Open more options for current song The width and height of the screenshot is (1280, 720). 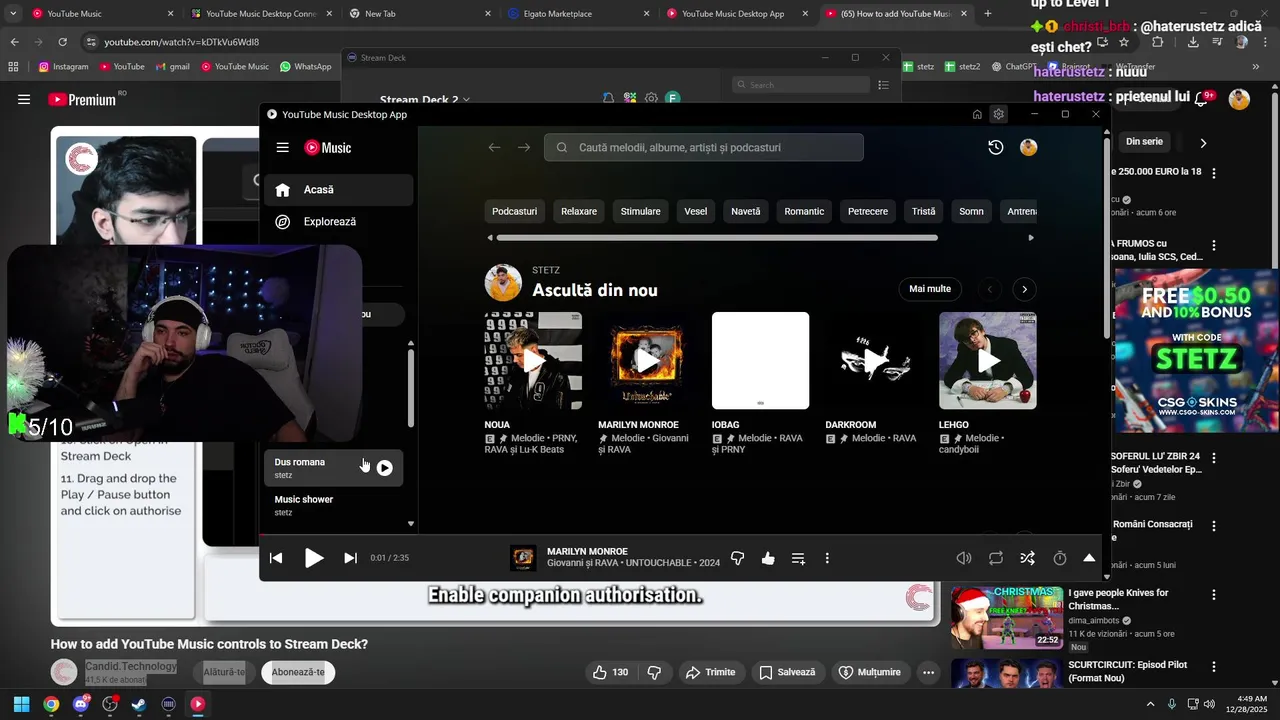tap(827, 558)
